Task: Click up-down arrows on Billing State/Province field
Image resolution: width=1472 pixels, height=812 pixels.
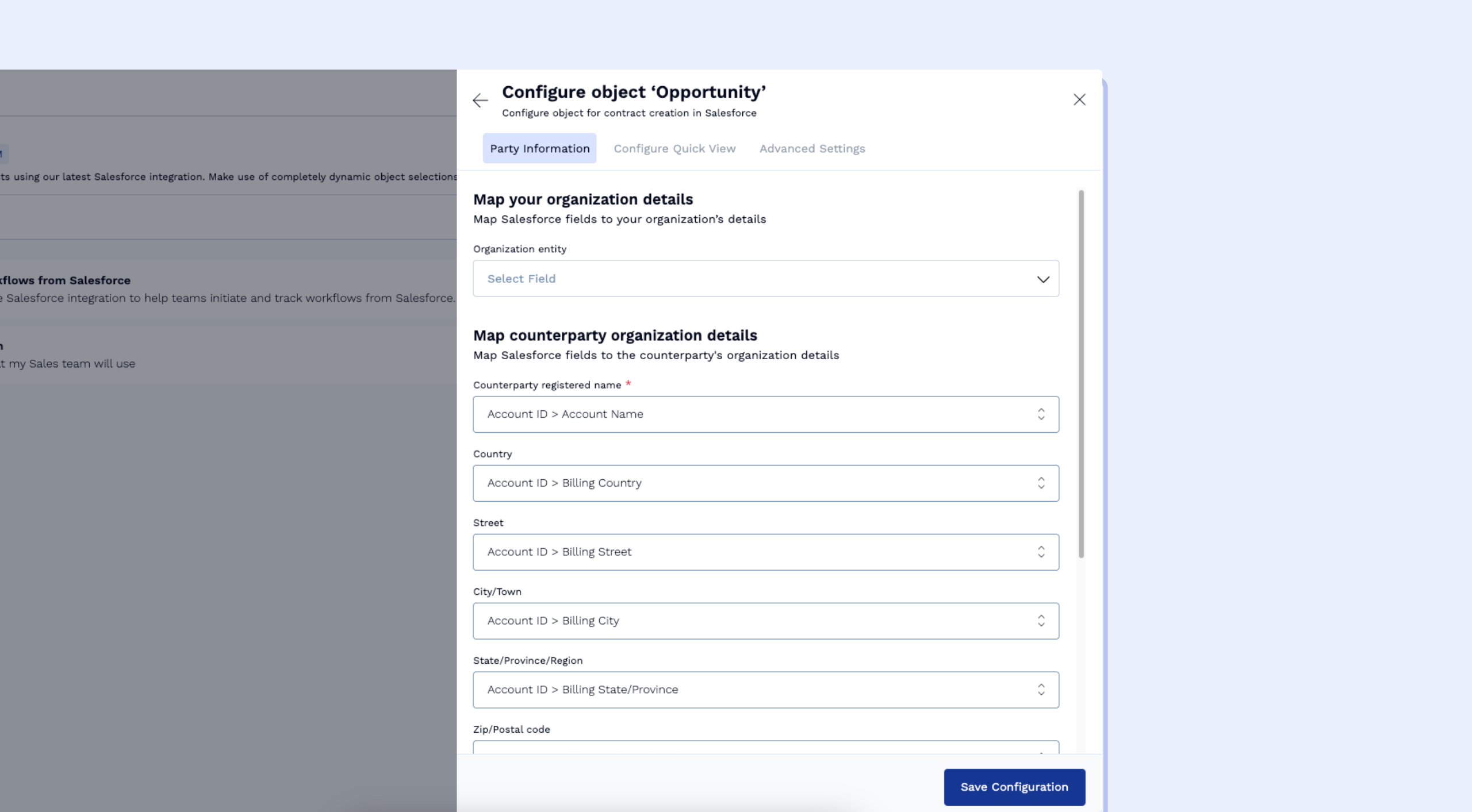Action: tap(1041, 690)
